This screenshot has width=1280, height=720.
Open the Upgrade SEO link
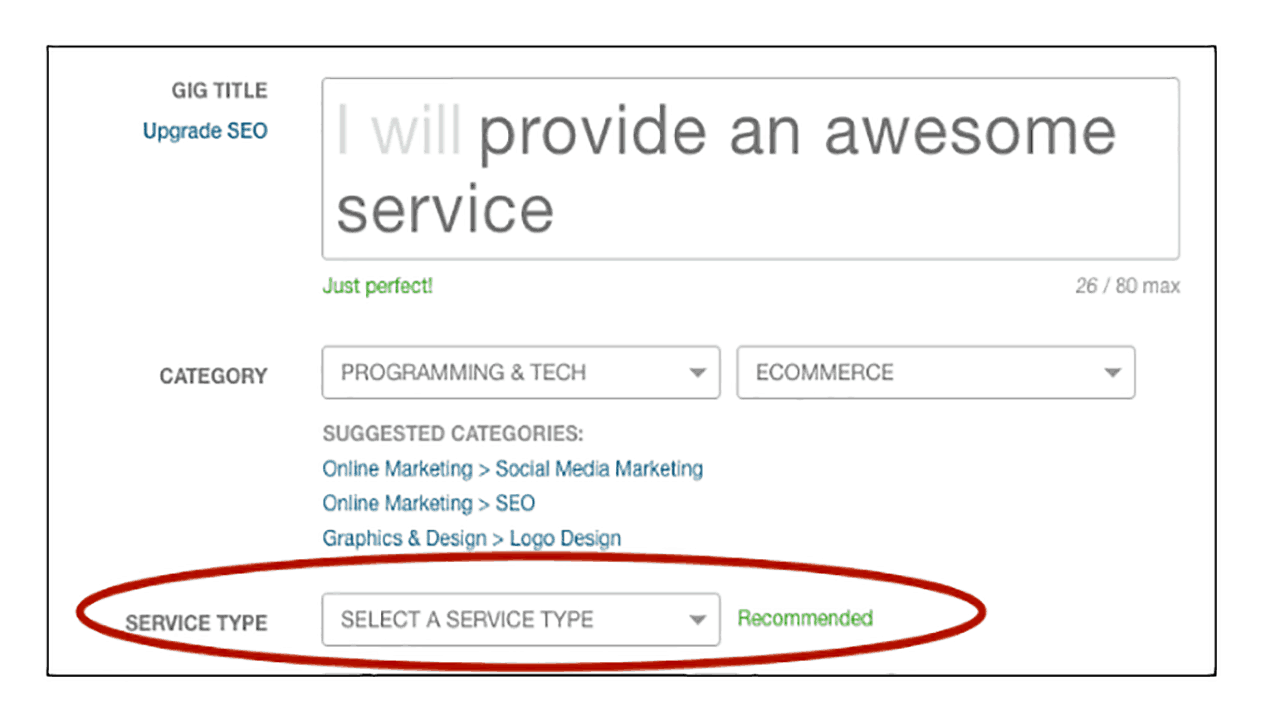(205, 131)
